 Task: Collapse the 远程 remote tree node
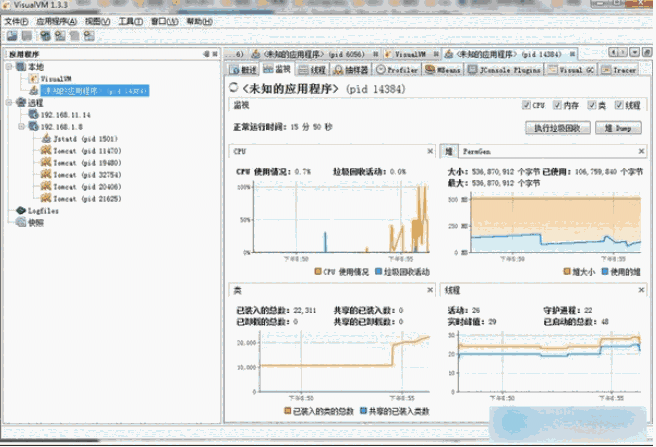pos(9,103)
